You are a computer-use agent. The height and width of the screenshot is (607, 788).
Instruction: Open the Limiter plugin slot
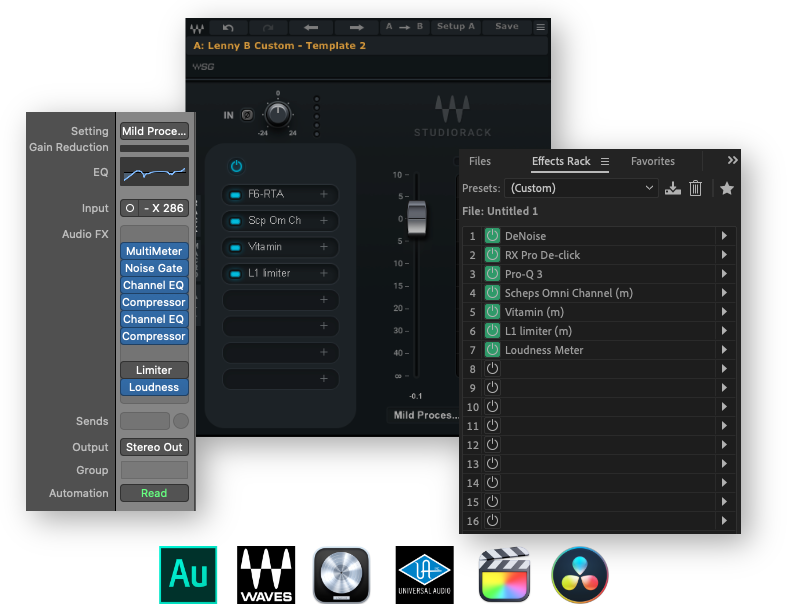click(154, 370)
